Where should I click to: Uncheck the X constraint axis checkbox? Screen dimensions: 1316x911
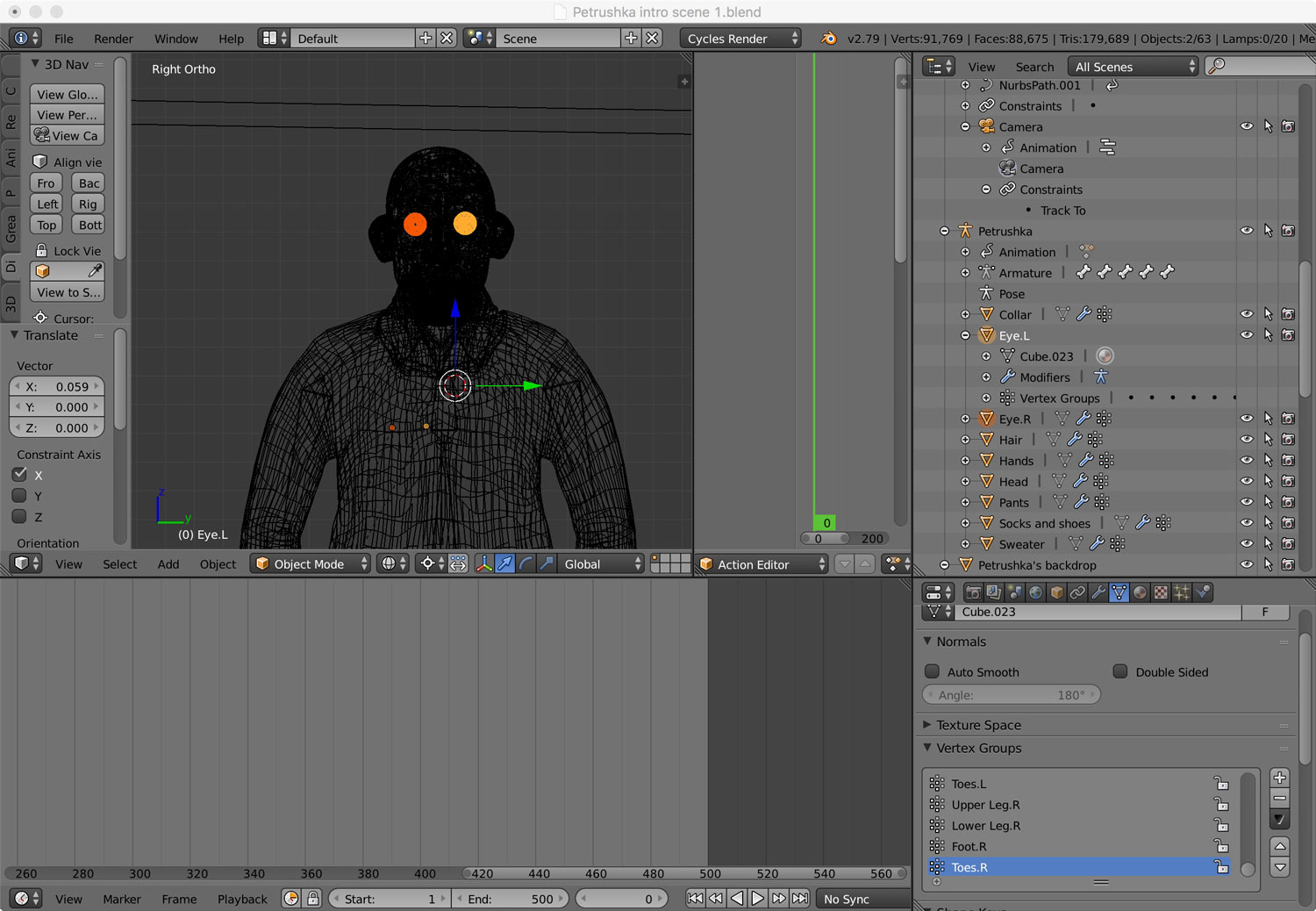pos(19,475)
